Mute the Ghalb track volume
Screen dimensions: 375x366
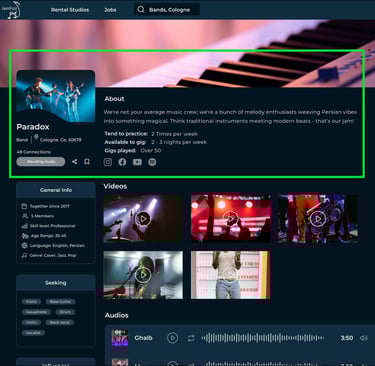(x=363, y=338)
